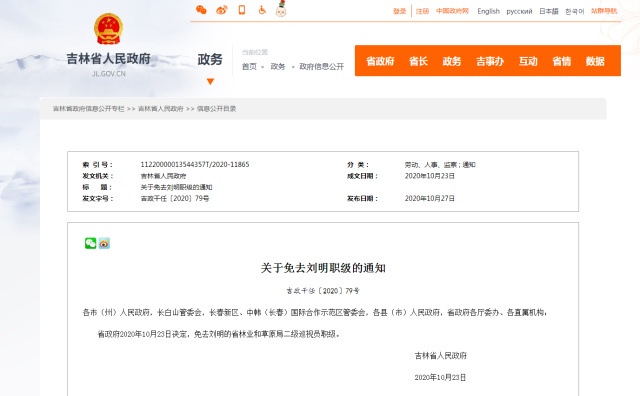Switch language to русский
This screenshot has width=640, height=396.
[x=519, y=11]
